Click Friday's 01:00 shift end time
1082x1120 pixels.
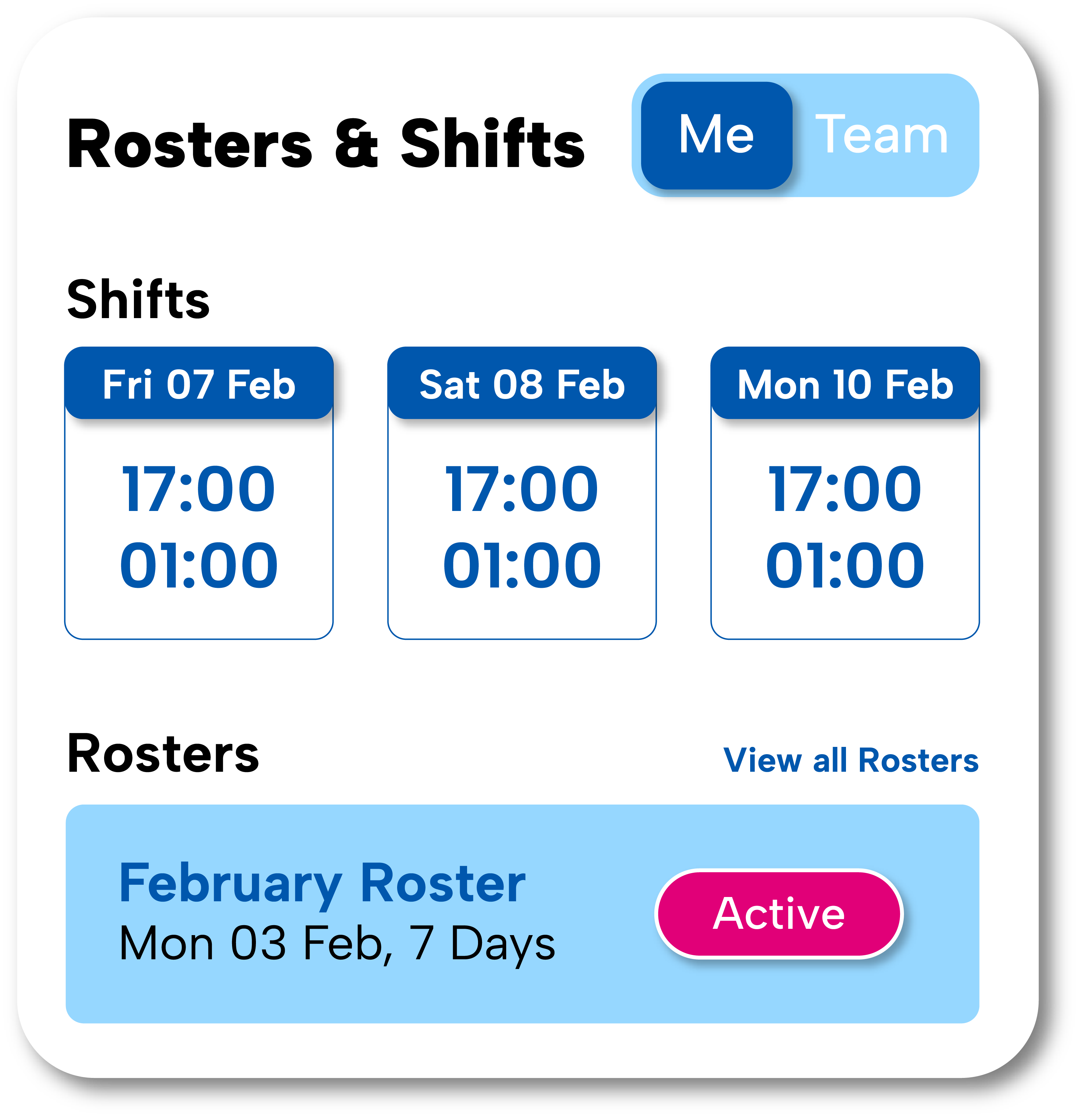199,566
